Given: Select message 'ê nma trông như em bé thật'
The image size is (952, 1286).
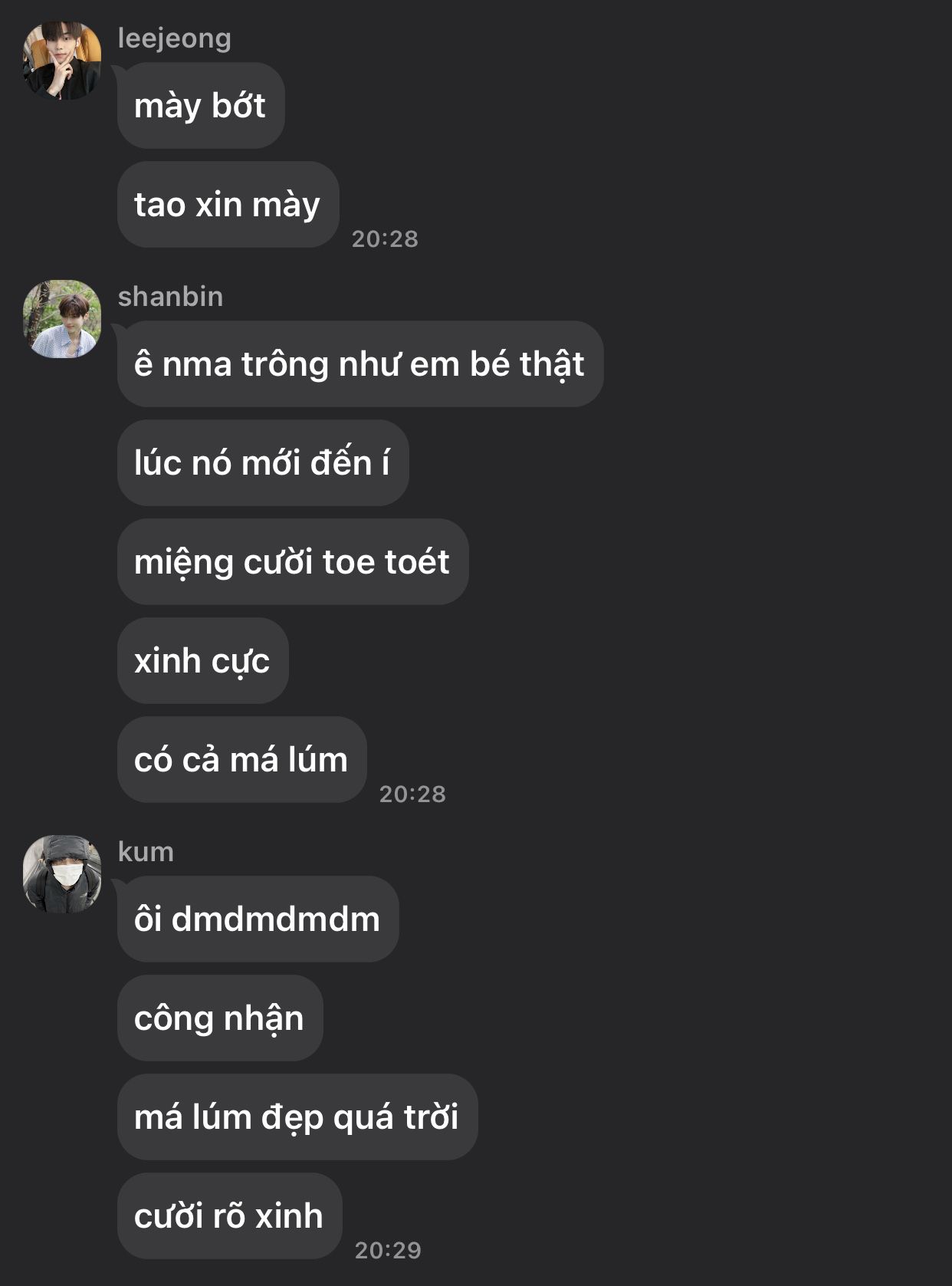Looking at the screenshot, I should pos(360,364).
